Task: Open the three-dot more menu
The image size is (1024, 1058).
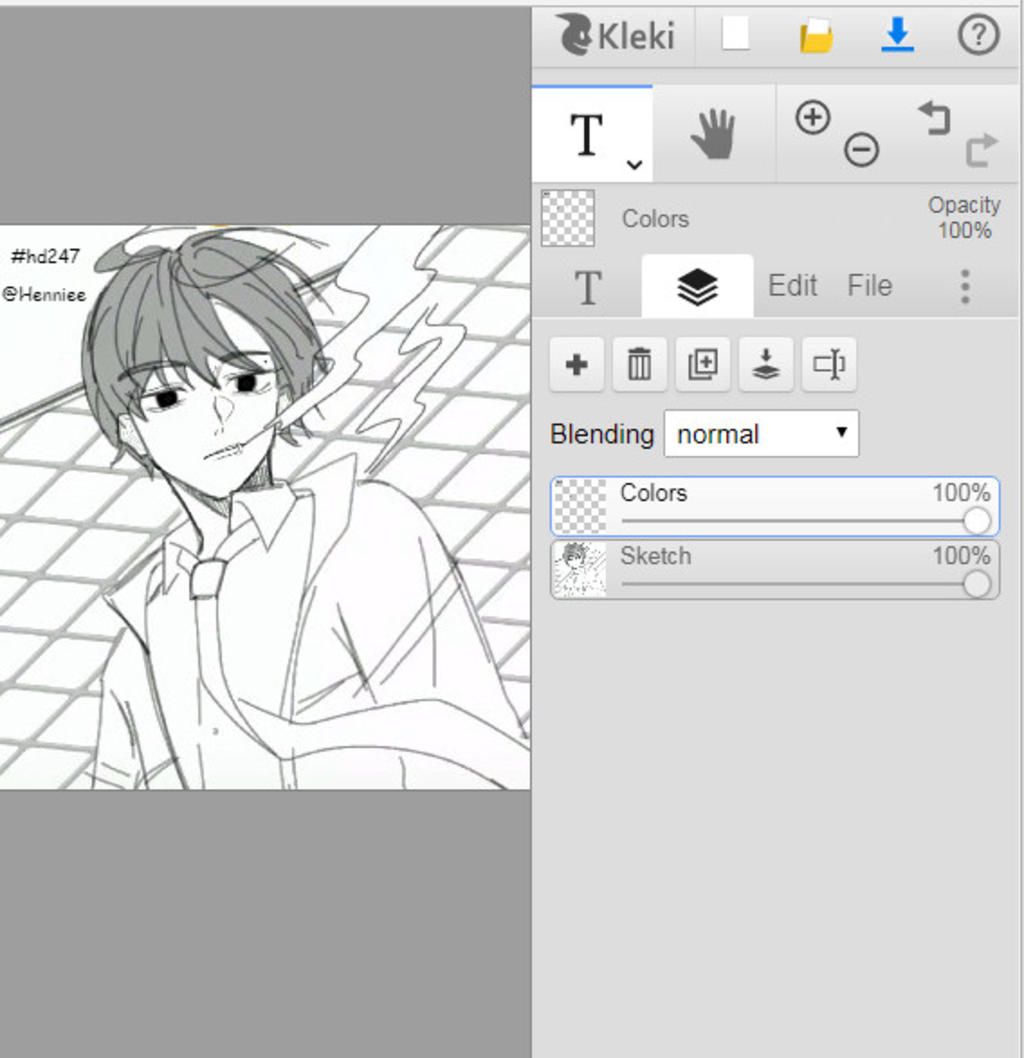Action: pyautogui.click(x=965, y=287)
